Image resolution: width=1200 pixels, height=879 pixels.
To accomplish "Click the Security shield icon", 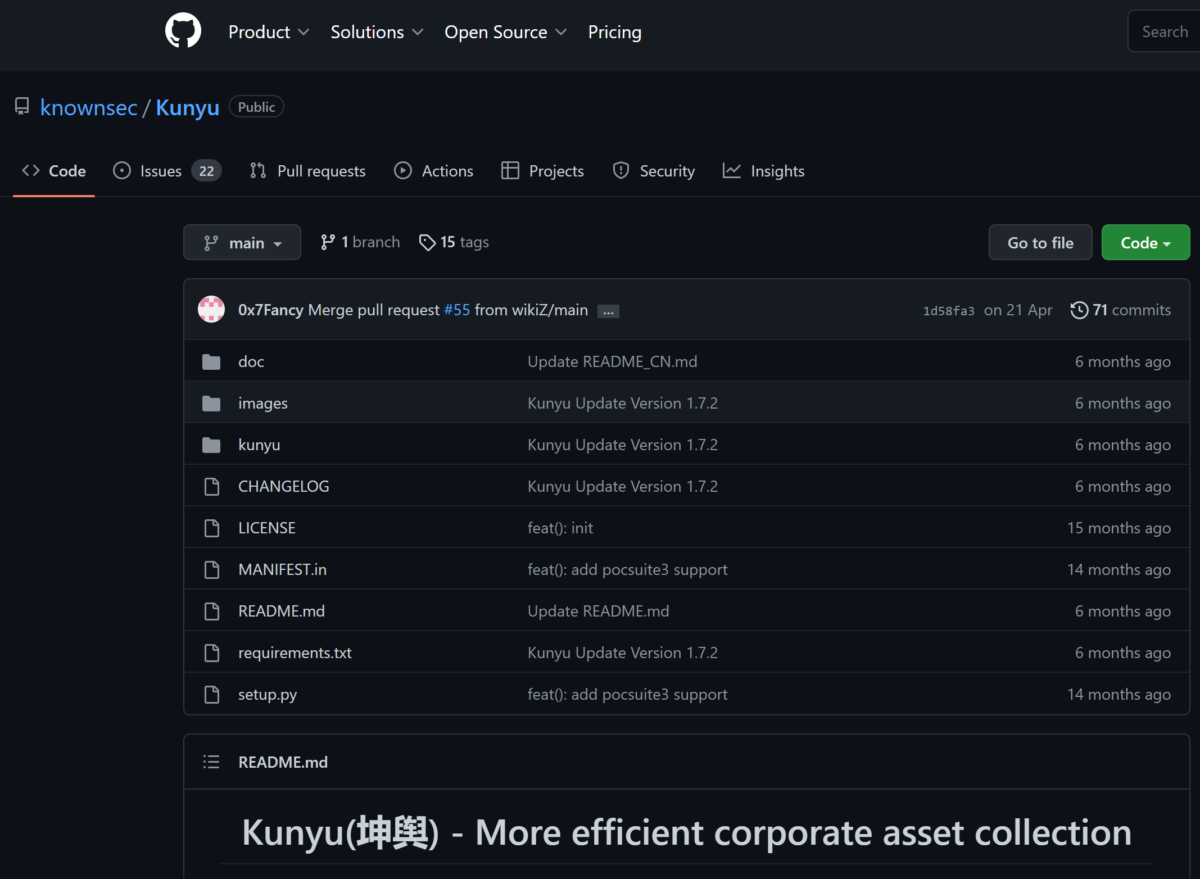I will 620,170.
